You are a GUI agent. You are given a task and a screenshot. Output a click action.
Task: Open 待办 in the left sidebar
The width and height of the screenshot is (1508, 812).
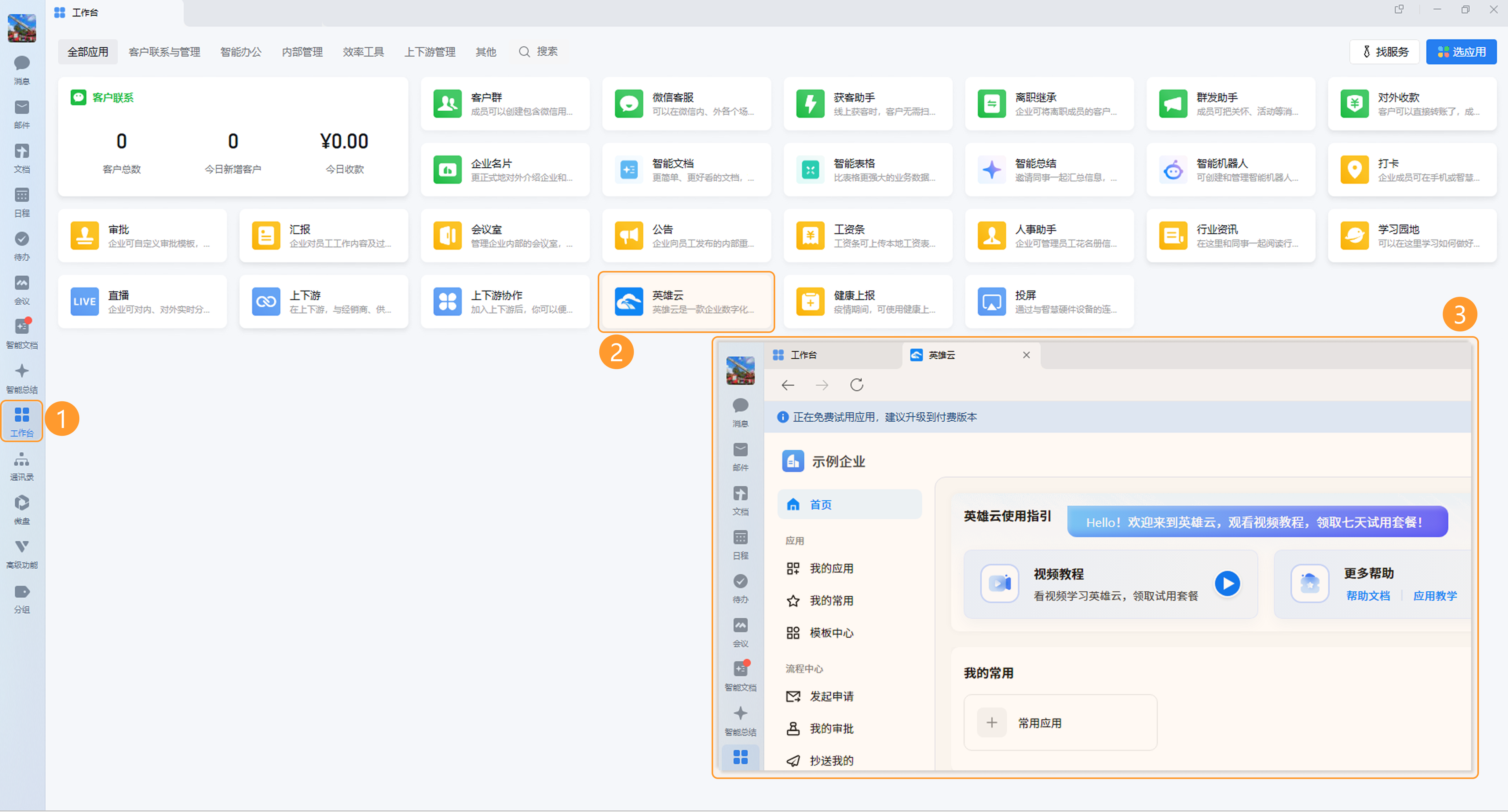(x=22, y=245)
